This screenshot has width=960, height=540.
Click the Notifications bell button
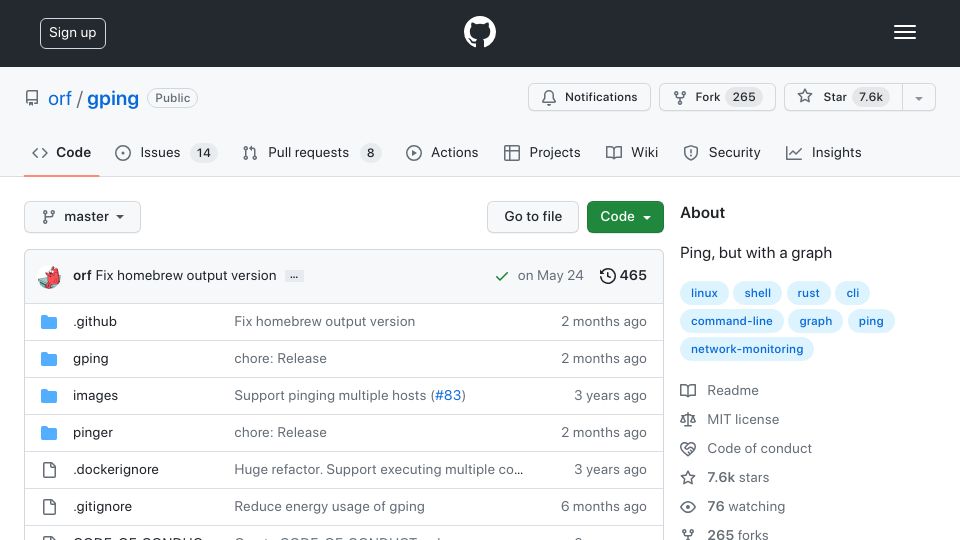click(x=589, y=97)
